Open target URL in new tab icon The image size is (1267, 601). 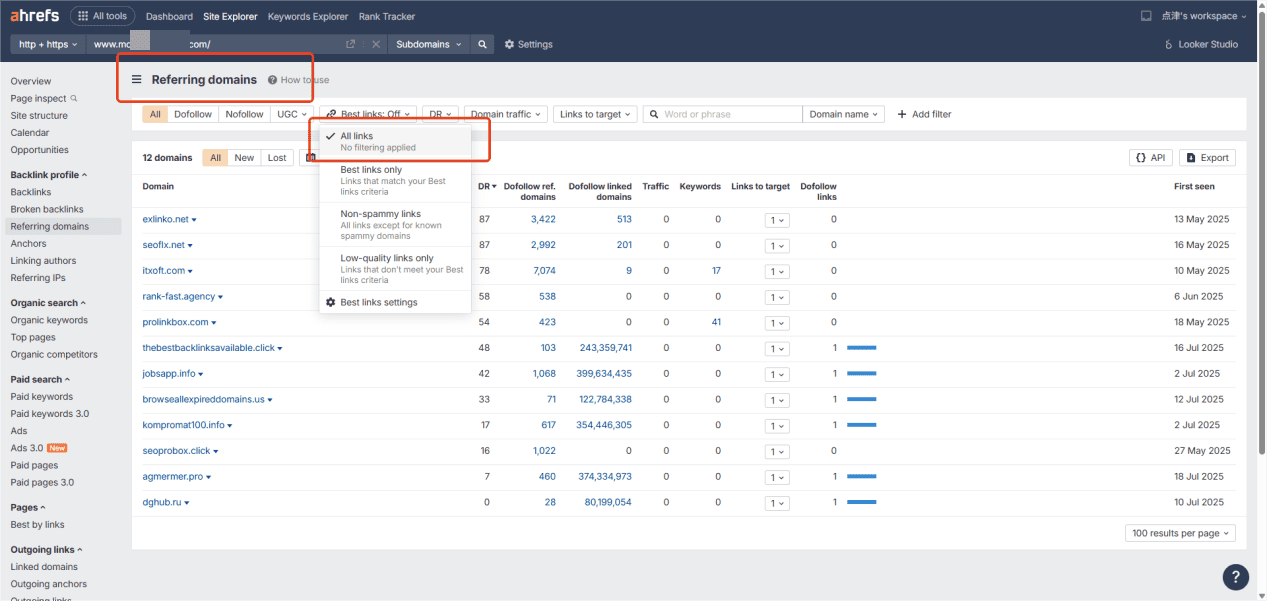(x=350, y=44)
